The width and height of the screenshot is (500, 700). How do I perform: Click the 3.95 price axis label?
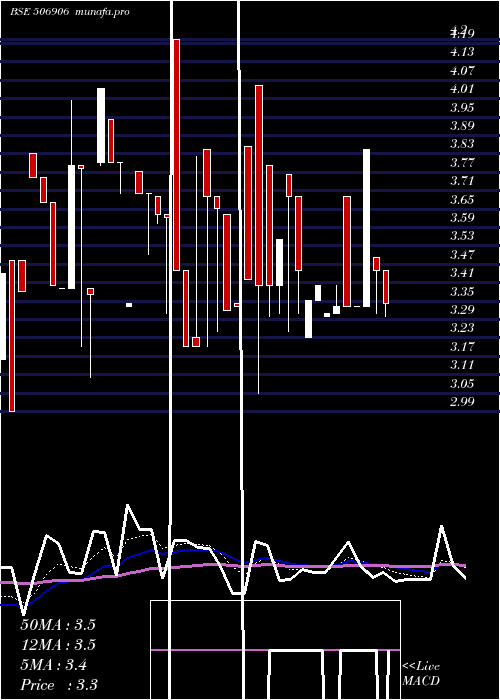tap(462, 108)
